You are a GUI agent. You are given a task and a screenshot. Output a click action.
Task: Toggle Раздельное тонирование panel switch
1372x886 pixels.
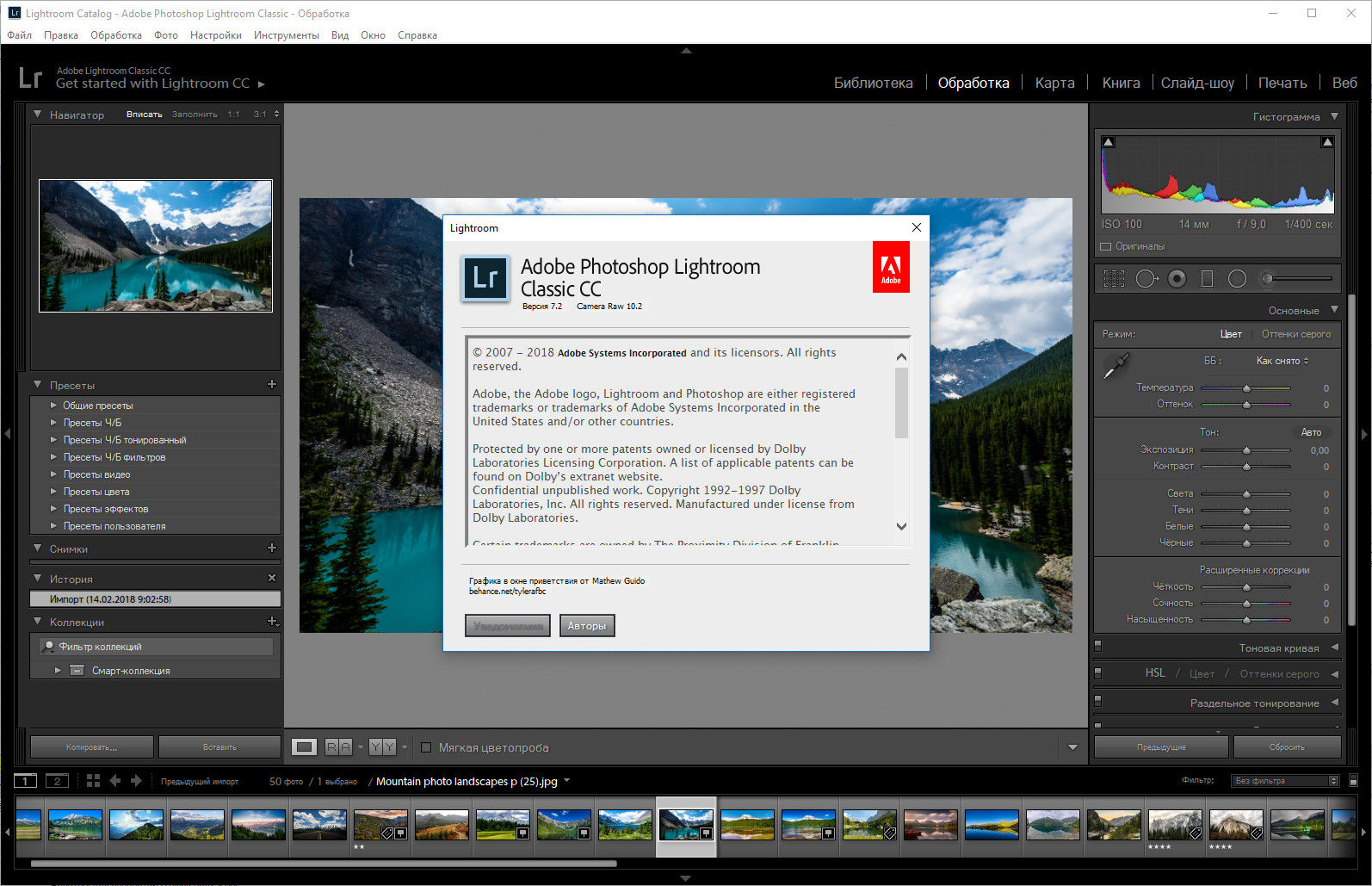pyautogui.click(x=1097, y=700)
